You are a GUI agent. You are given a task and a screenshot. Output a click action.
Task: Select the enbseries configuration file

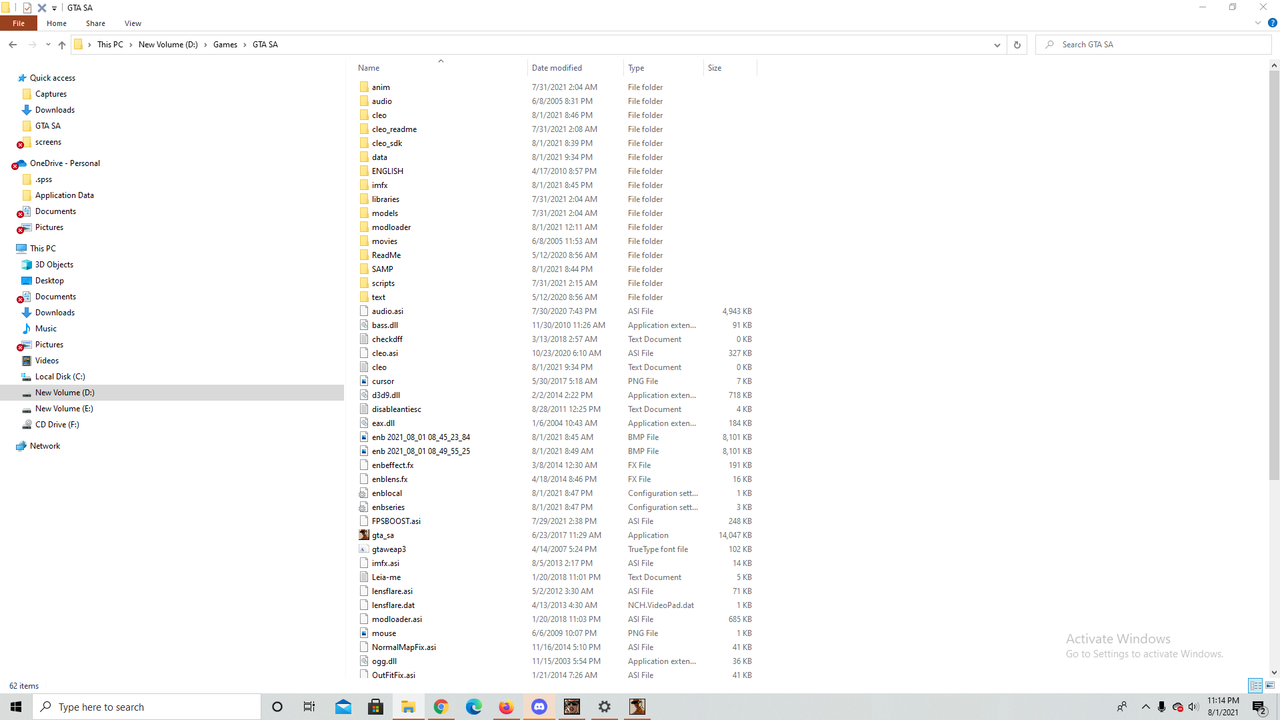pyautogui.click(x=388, y=507)
